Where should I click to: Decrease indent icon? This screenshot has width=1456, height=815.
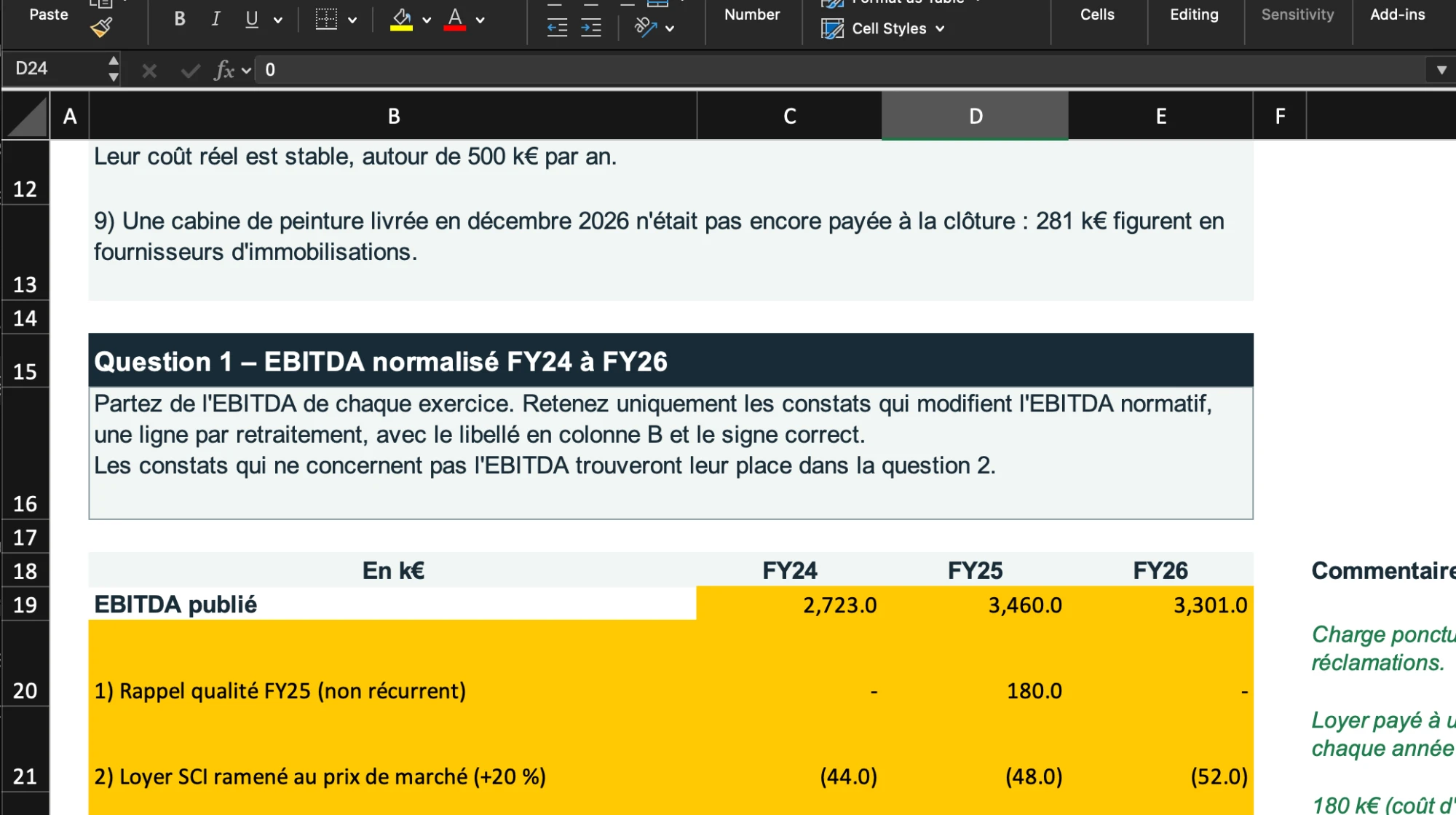(x=557, y=28)
